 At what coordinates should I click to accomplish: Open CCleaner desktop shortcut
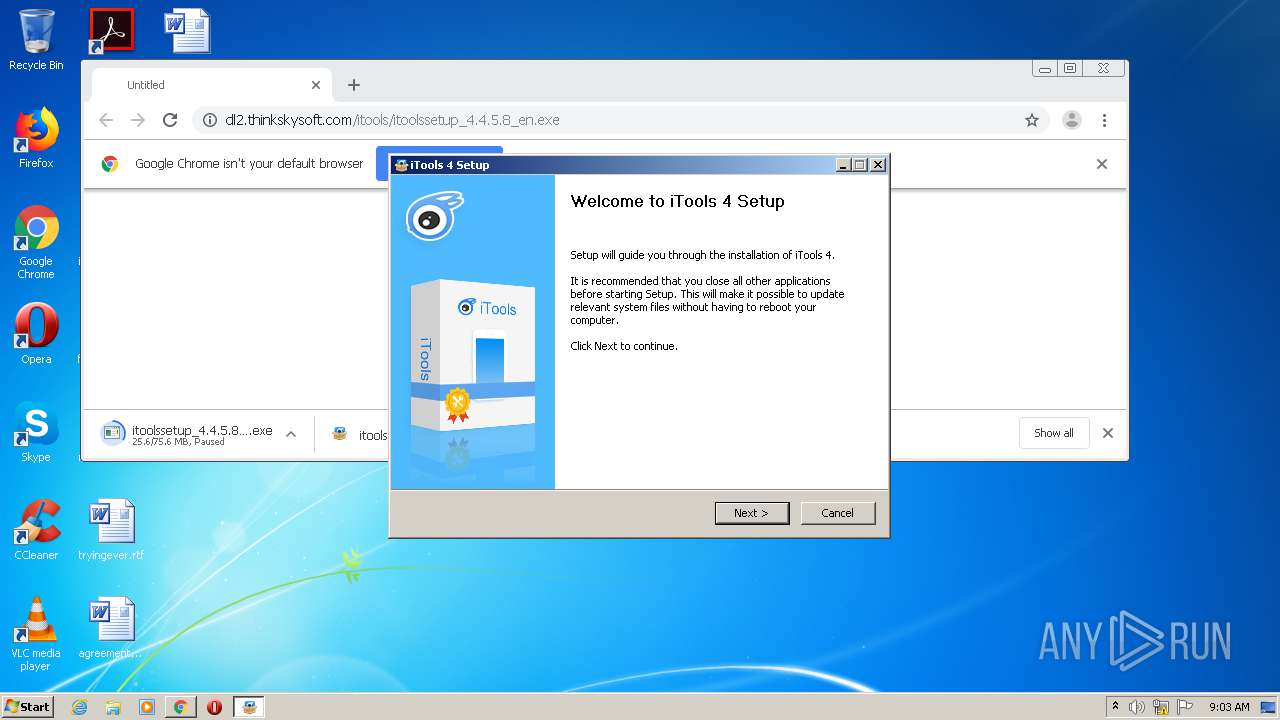[36, 529]
